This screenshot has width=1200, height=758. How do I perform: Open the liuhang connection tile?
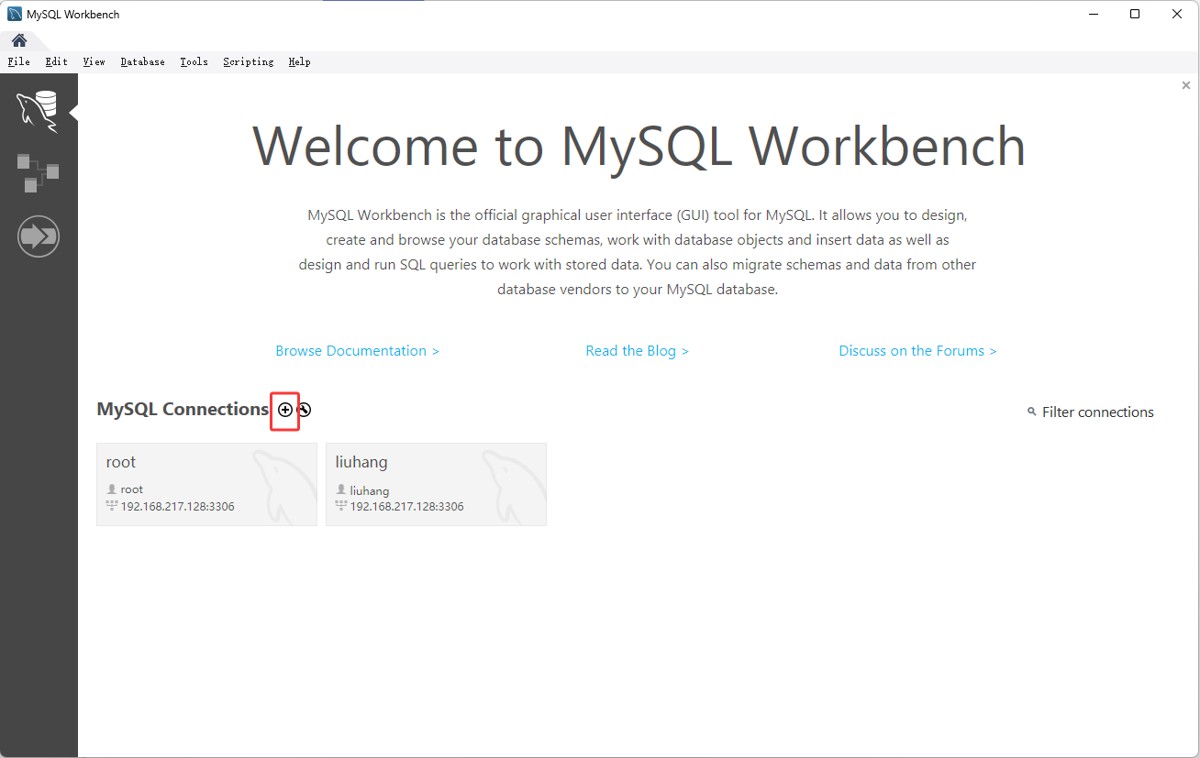click(436, 484)
